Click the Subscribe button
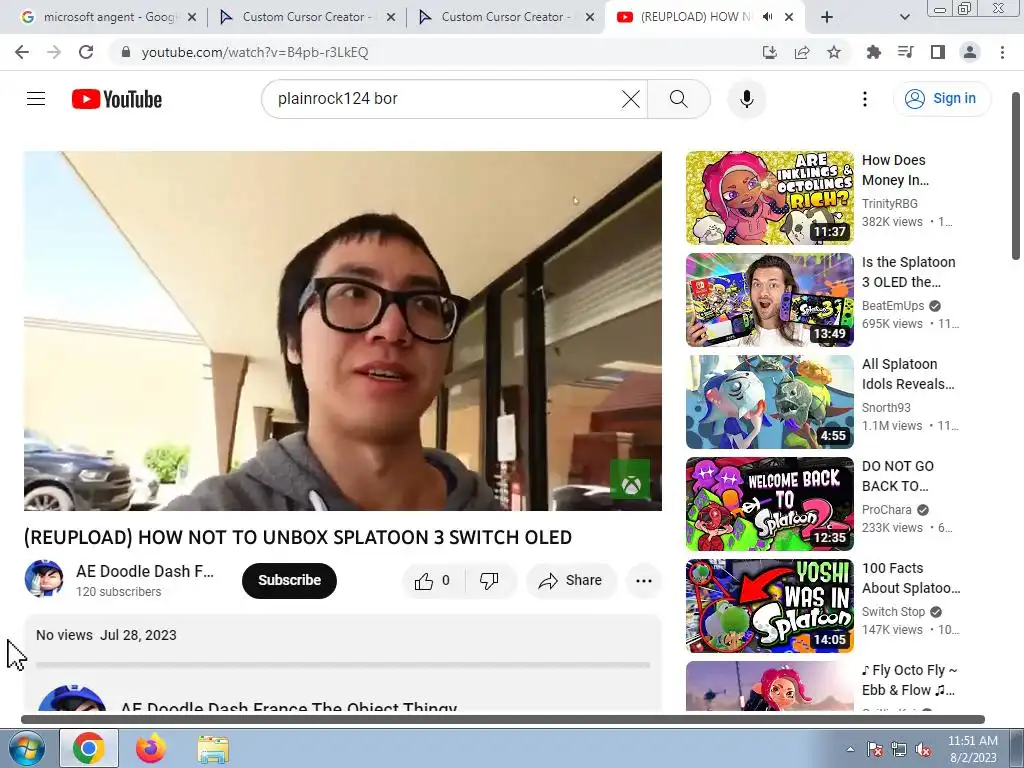This screenshot has width=1024, height=768. tap(289, 581)
